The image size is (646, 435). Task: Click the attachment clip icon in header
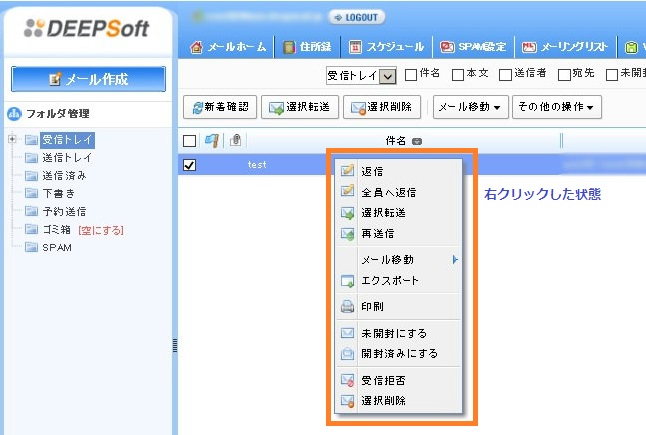coord(235,141)
